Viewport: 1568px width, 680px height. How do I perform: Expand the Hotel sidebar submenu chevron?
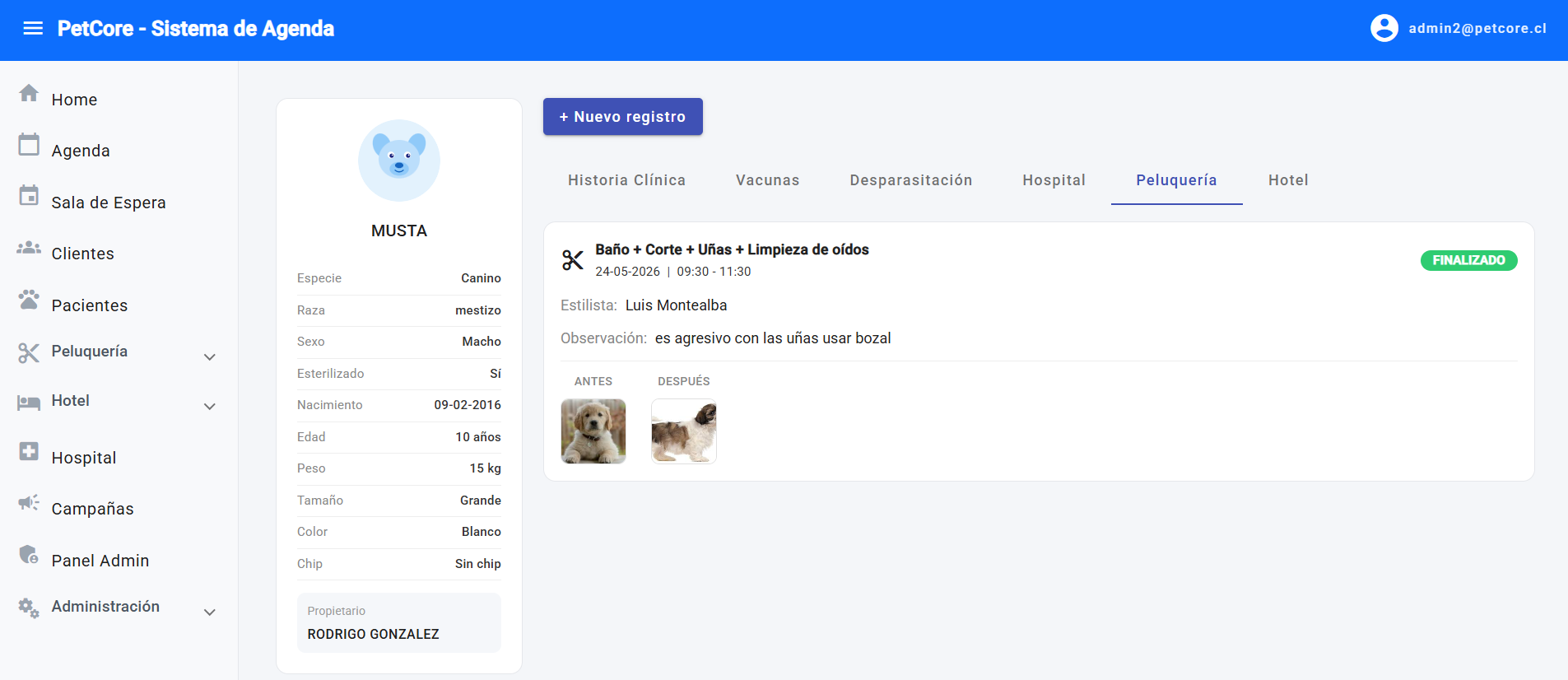(210, 407)
